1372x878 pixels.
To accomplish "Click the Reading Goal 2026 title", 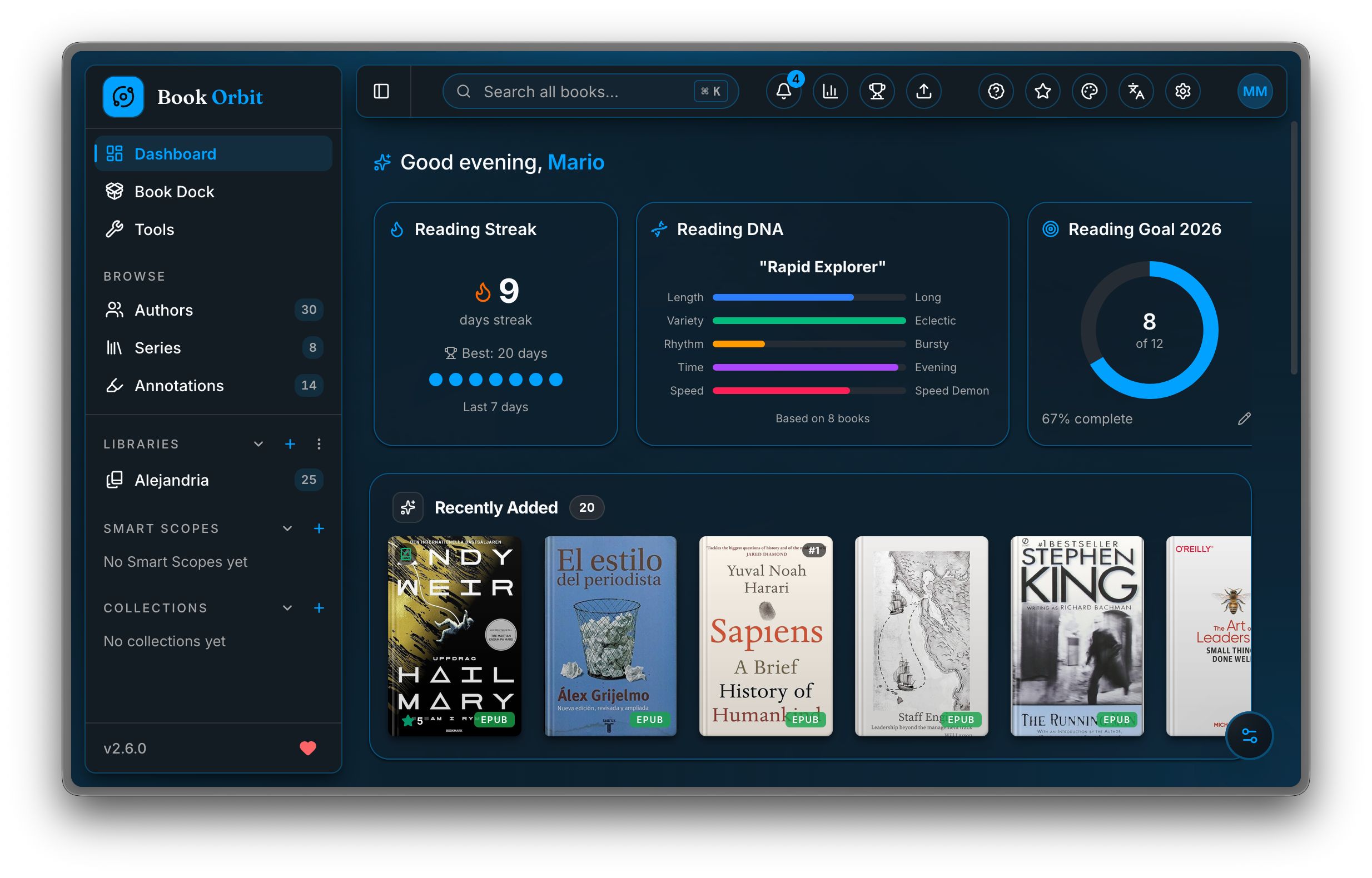I will [x=1145, y=229].
